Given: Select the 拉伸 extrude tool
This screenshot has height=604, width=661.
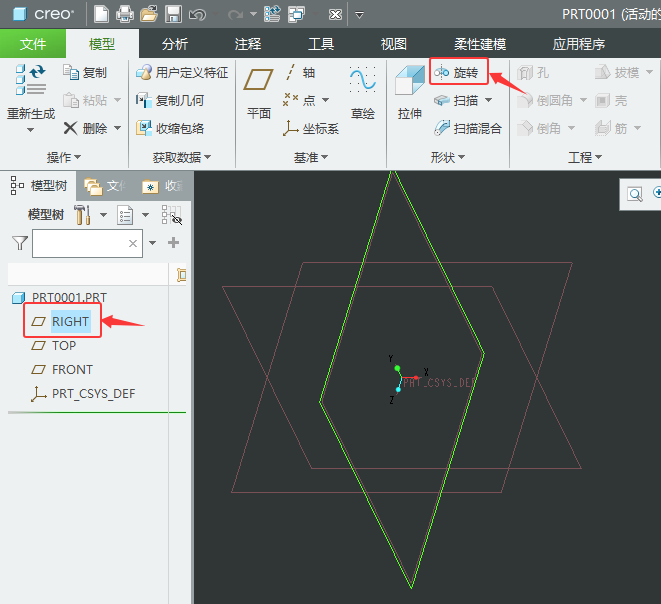Looking at the screenshot, I should [x=410, y=93].
